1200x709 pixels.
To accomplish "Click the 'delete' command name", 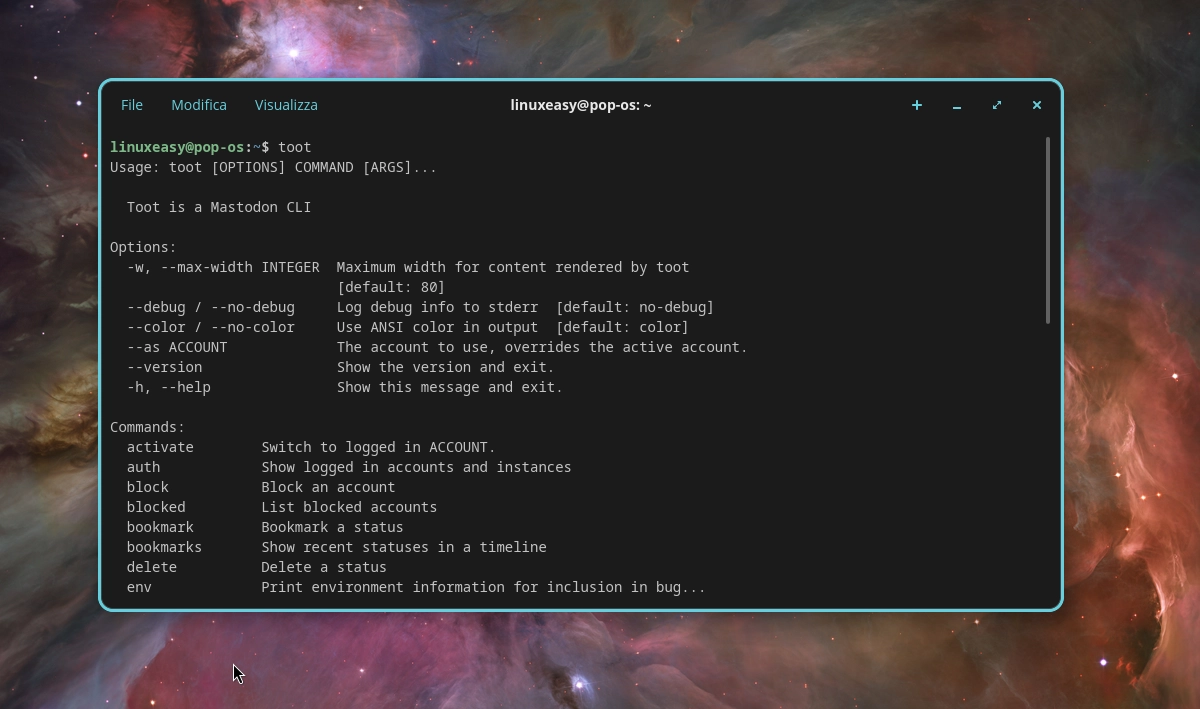I will tap(152, 567).
